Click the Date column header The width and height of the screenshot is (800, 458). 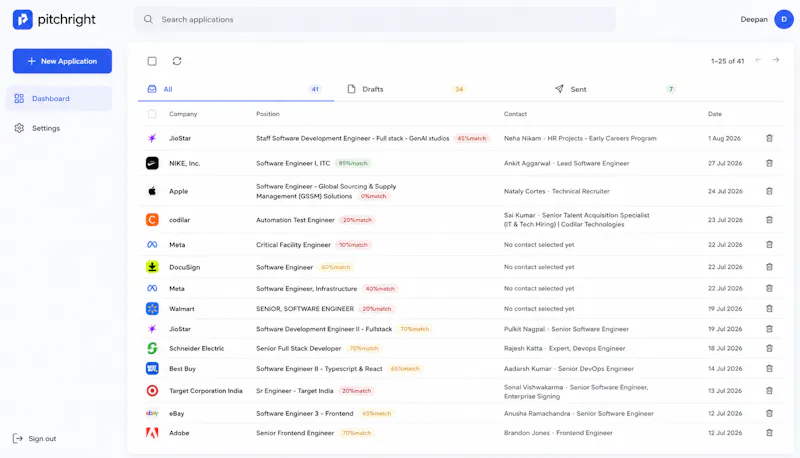point(715,114)
